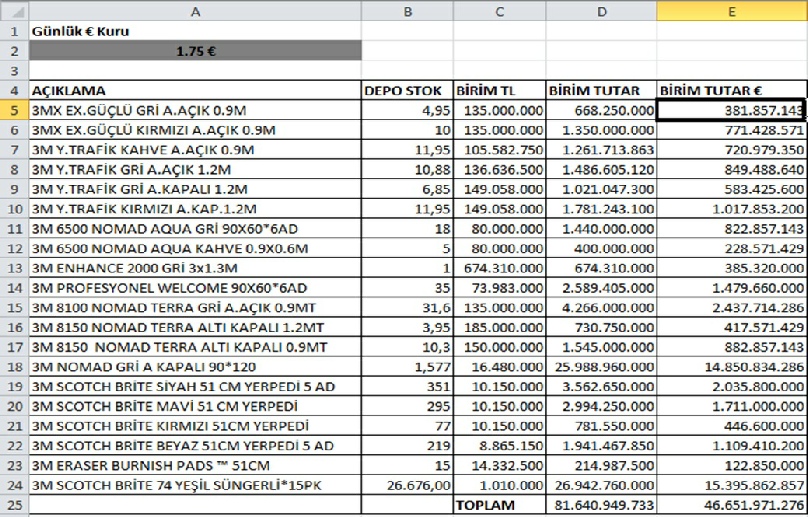This screenshot has height=517, width=808.
Task: Select cell '3M 8150 NOMAD TERRA ALTI KAPALI 0.9MT'
Action: pyautogui.click(x=195, y=347)
